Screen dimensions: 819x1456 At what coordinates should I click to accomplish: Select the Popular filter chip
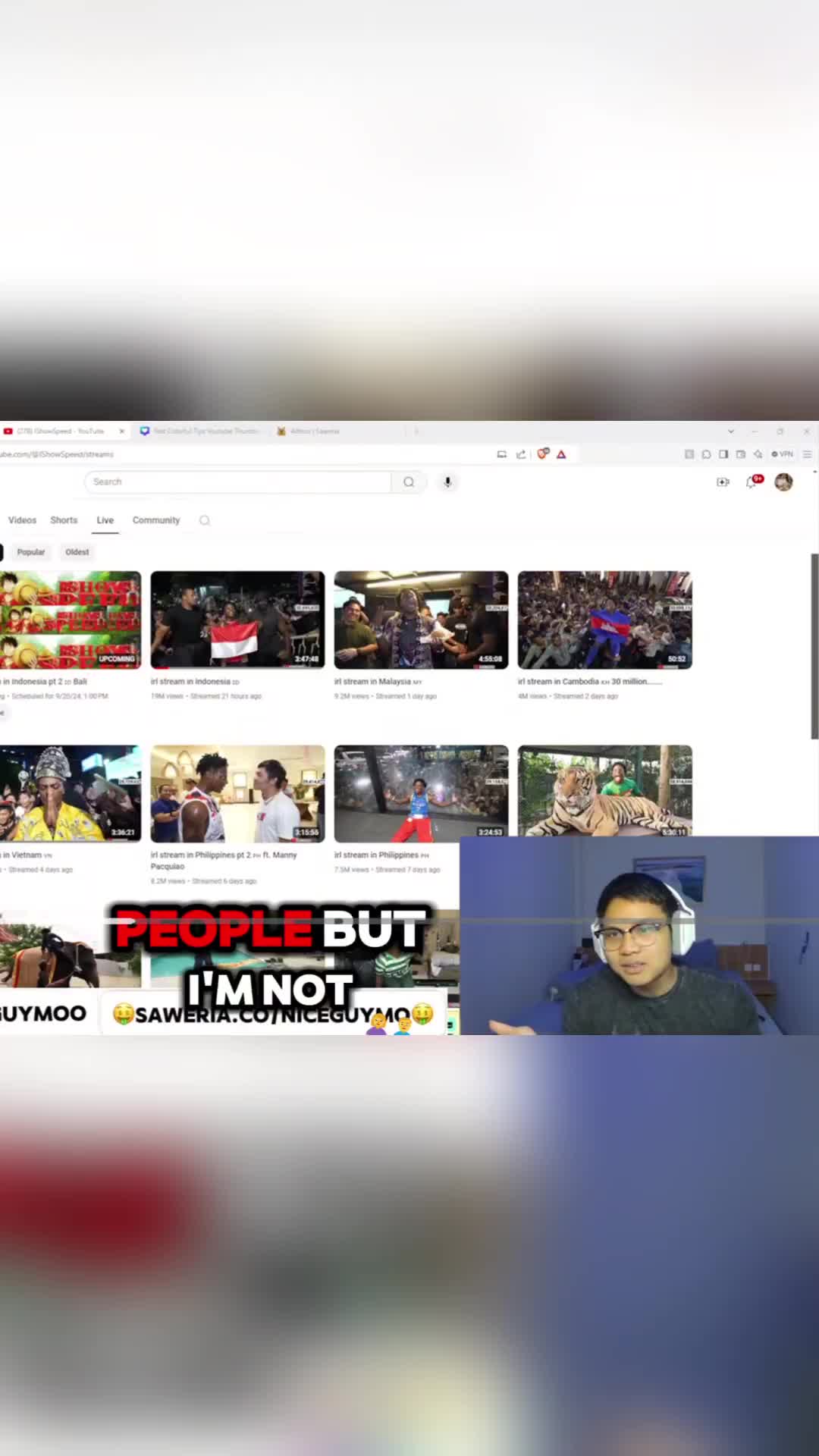pos(31,552)
